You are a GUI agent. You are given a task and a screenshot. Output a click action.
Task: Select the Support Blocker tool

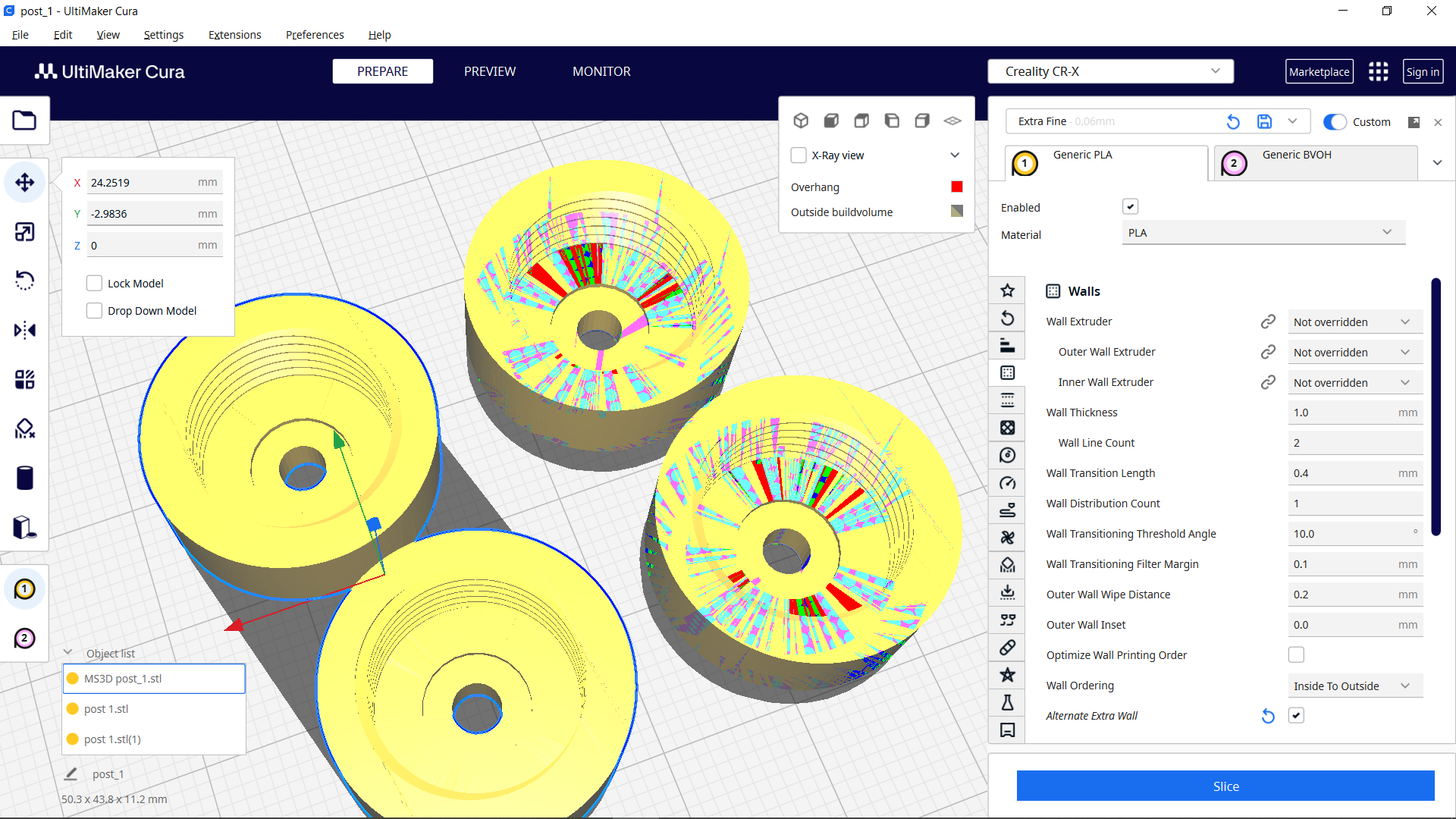[24, 429]
